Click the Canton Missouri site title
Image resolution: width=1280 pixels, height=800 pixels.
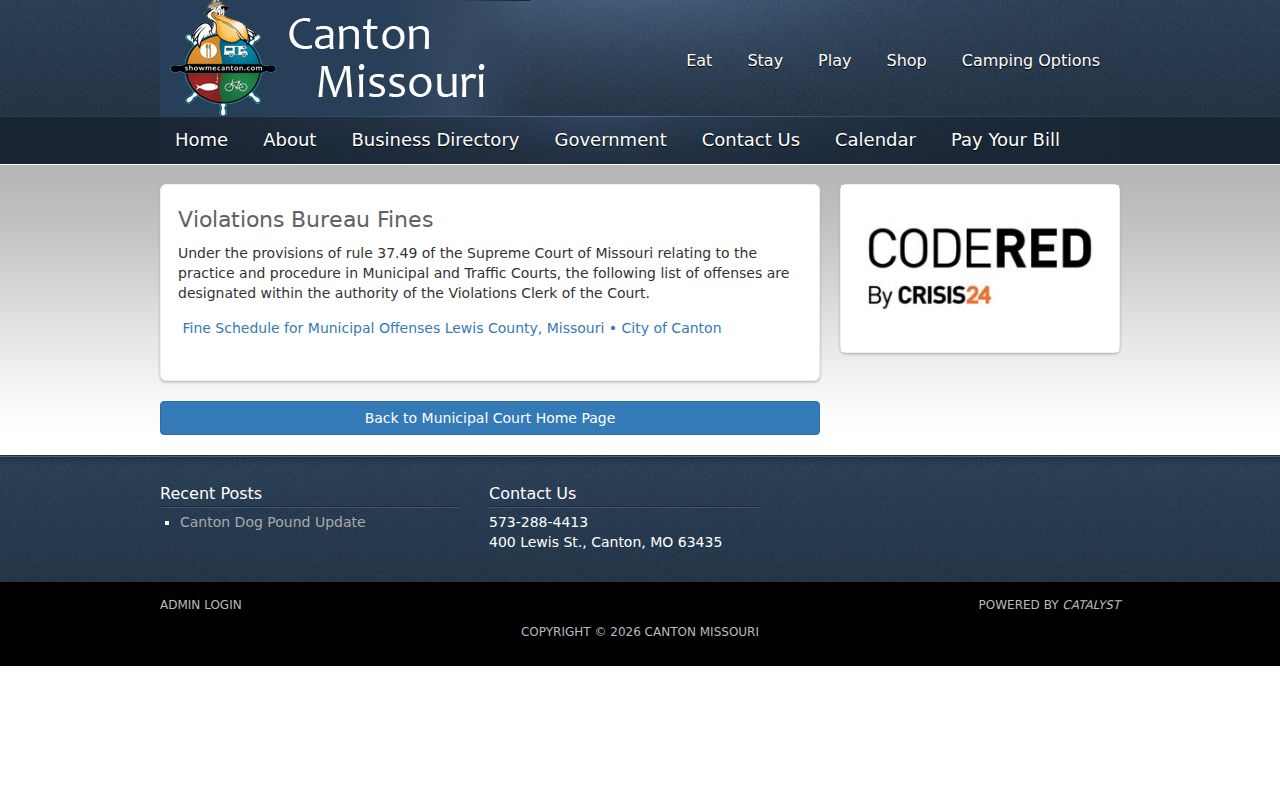pyautogui.click(x=386, y=58)
